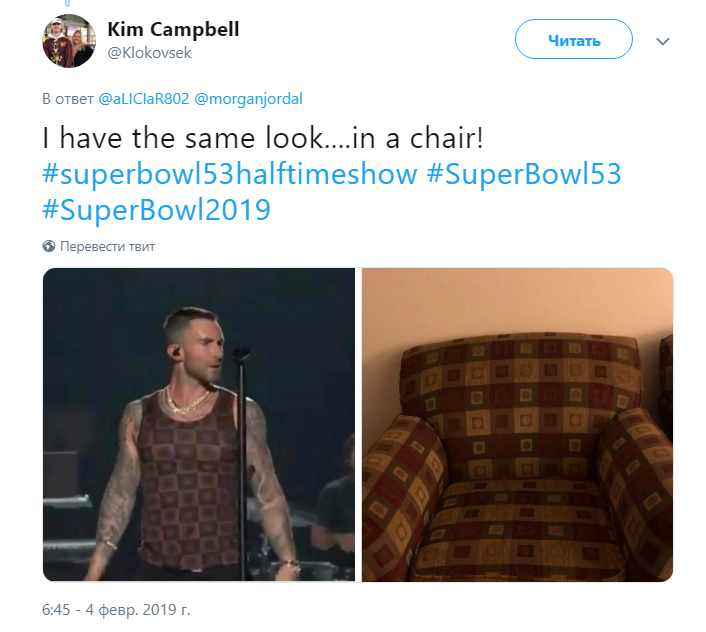Expand the chevron menu next to Читать

663,41
